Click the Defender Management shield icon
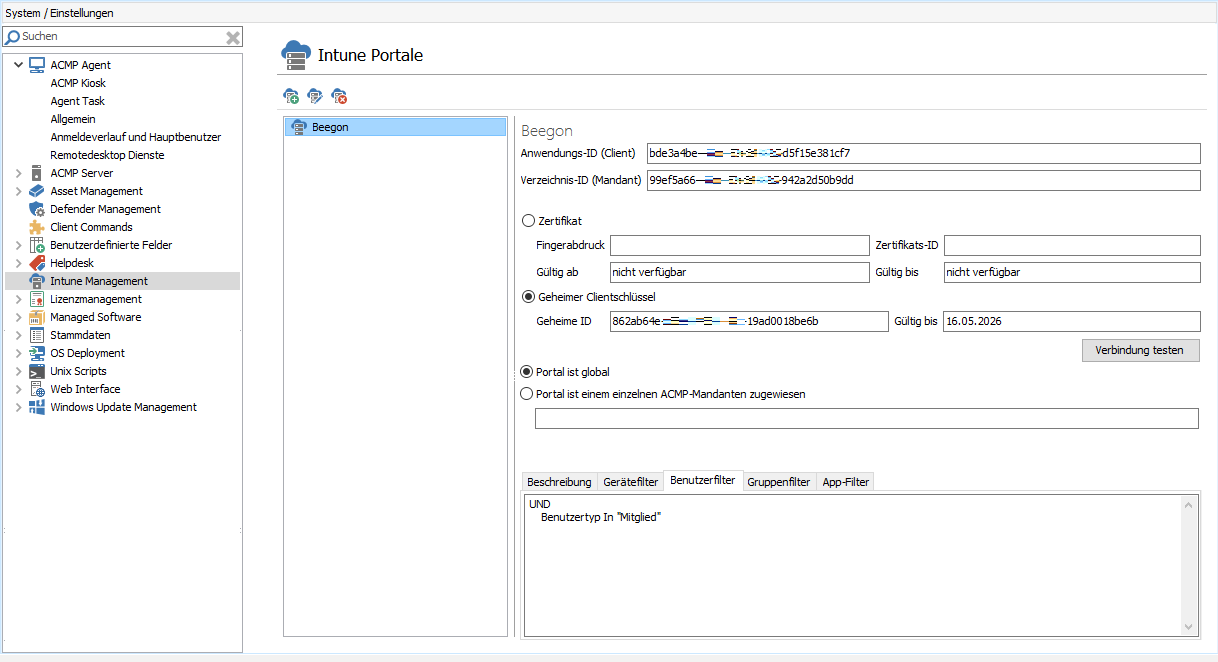1218x662 pixels. (37, 209)
